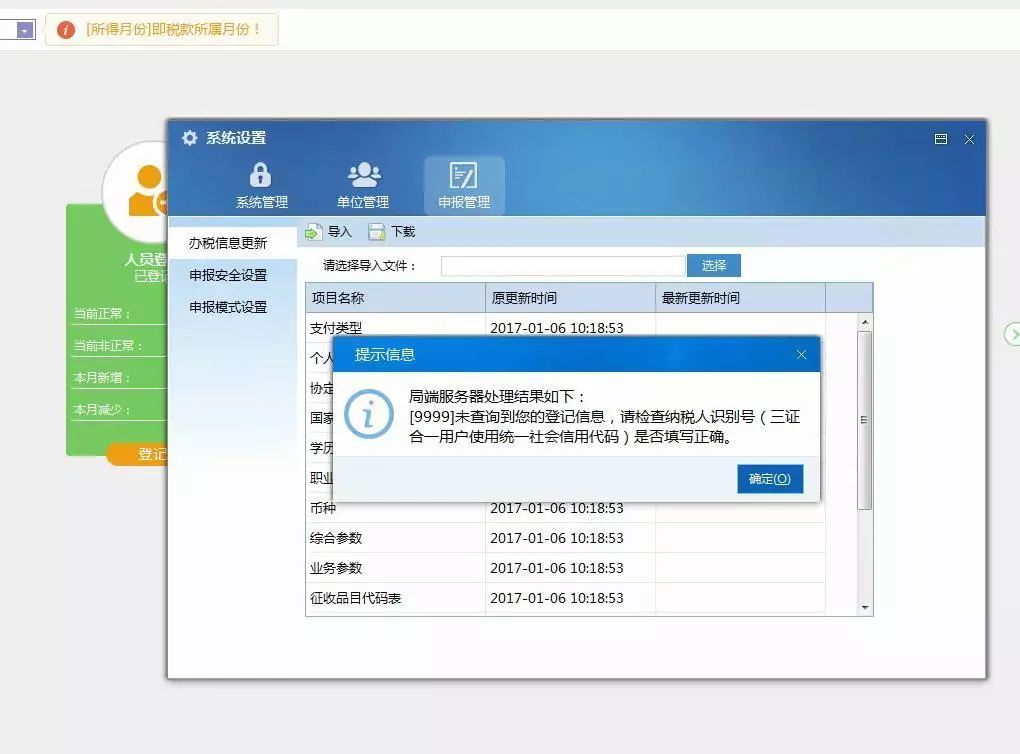Click the 项目名称 column header
Image resolution: width=1020 pixels, height=754 pixels.
[396, 298]
